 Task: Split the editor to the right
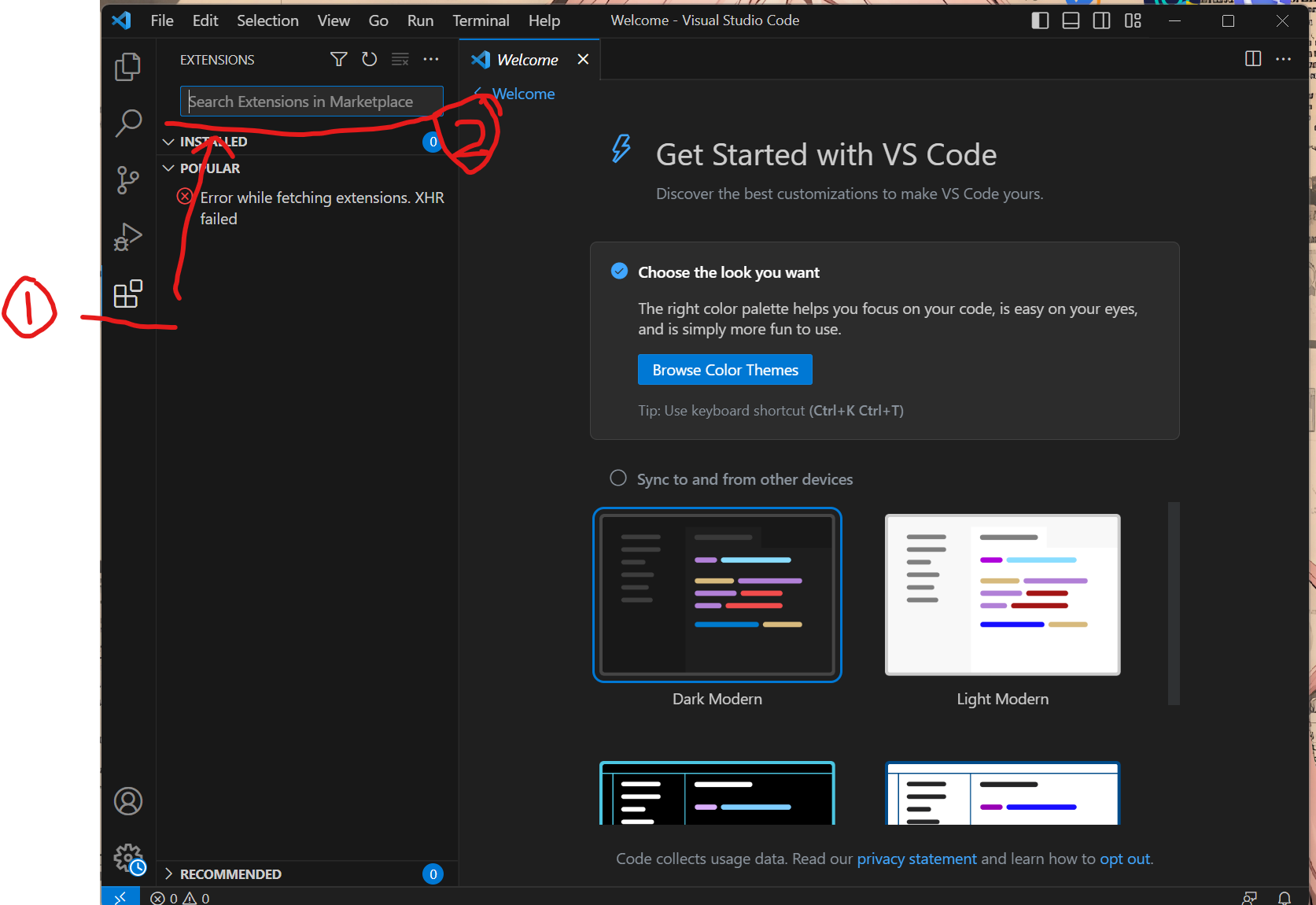pyautogui.click(x=1253, y=59)
